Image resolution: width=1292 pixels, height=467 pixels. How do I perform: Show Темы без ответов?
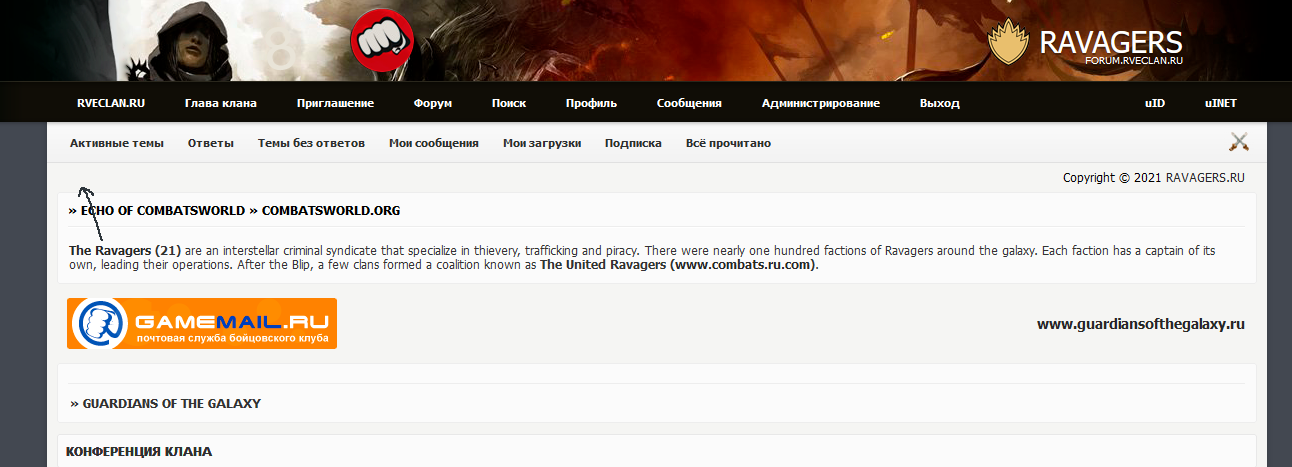click(x=311, y=143)
